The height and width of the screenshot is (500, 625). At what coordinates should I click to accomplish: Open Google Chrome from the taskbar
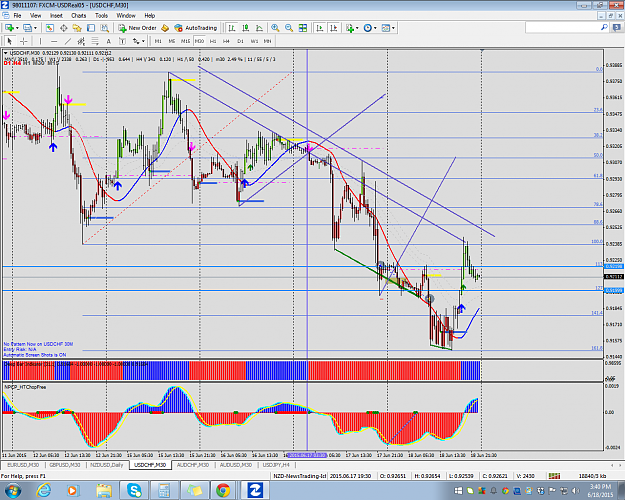click(x=223, y=490)
